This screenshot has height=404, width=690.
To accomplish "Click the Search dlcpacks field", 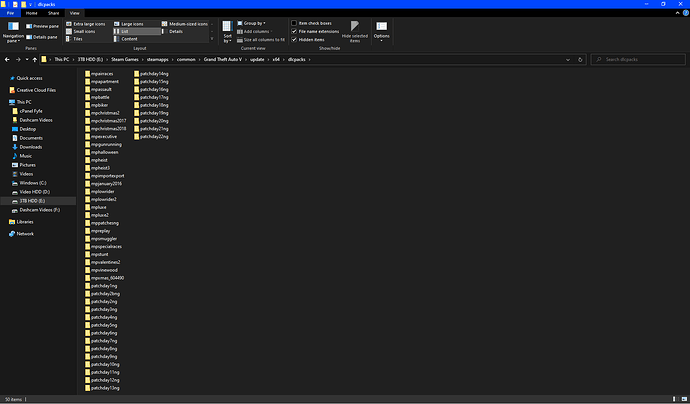I will (x=640, y=60).
